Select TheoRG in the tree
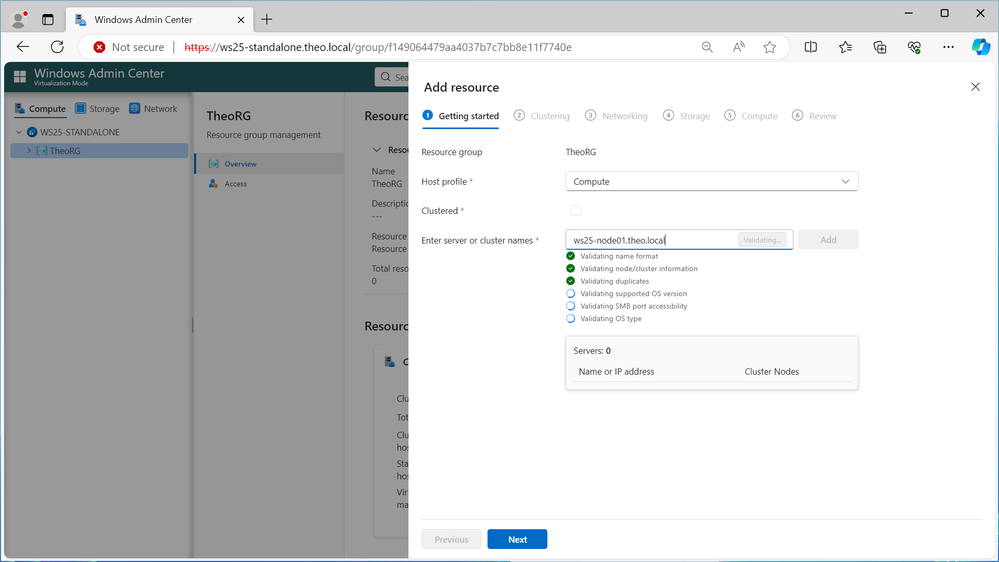This screenshot has width=999, height=562. (x=65, y=151)
